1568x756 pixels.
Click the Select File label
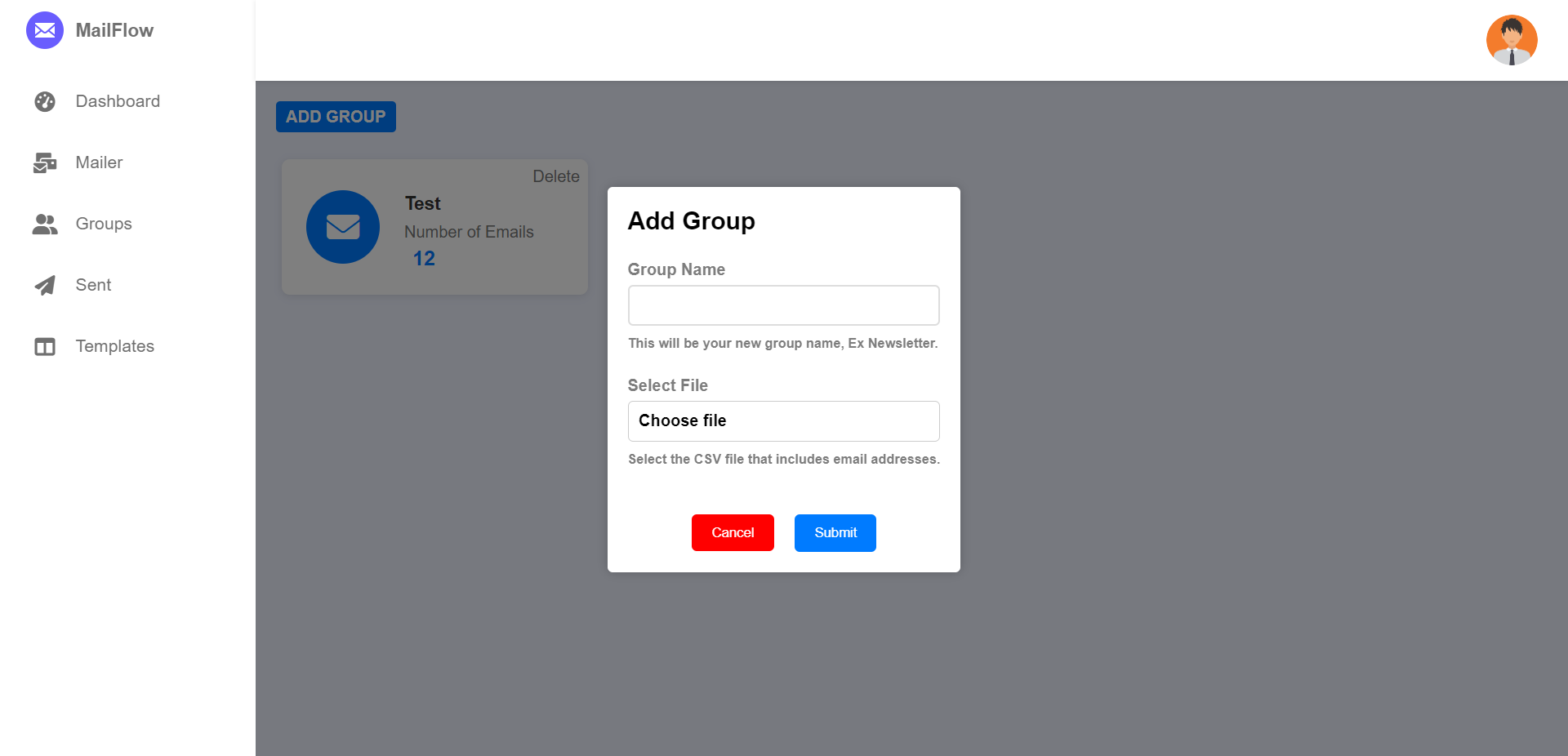coord(667,385)
